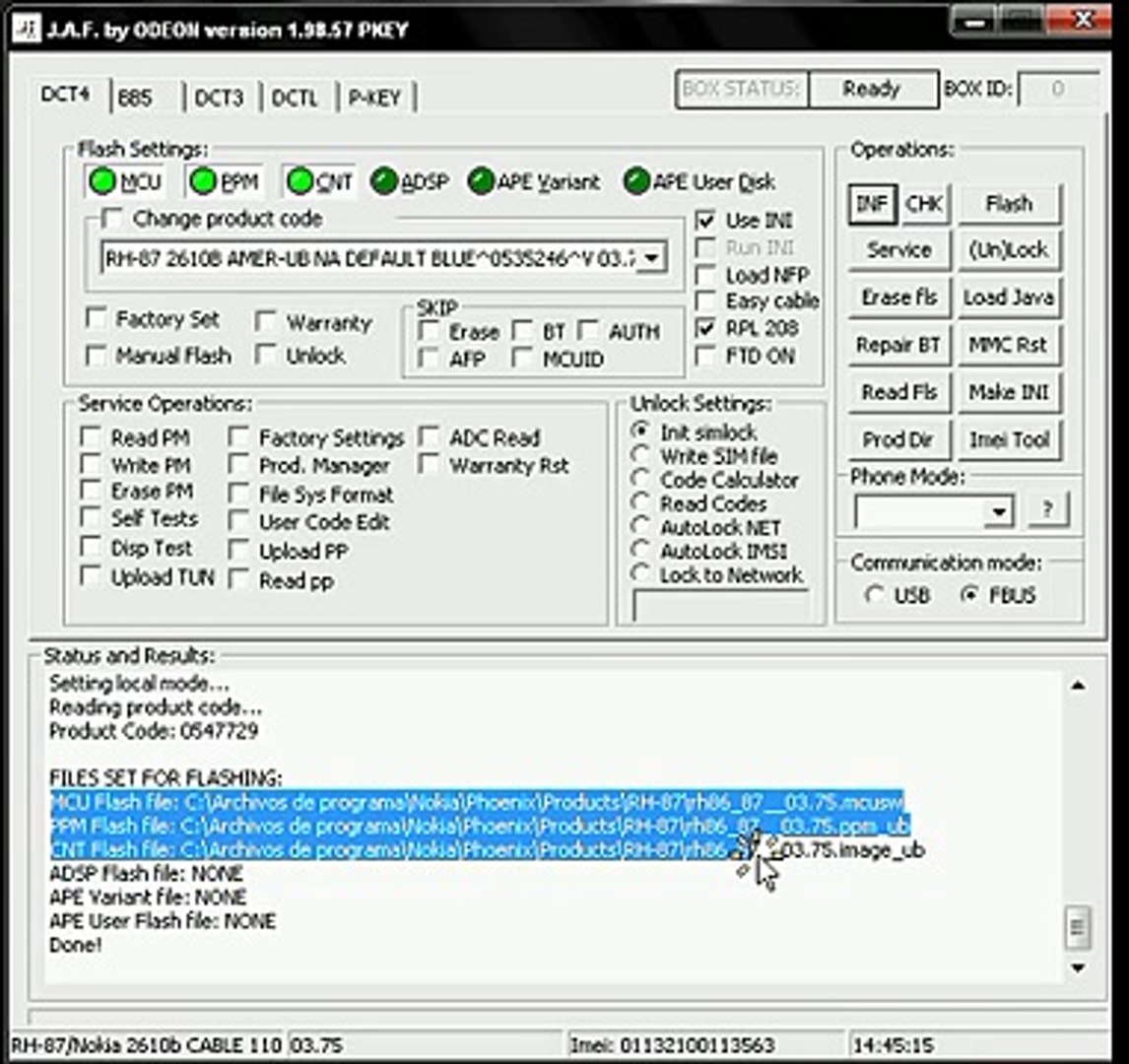This screenshot has width=1129, height=1064.
Task: Choose Read Codes radio option
Action: click(640, 502)
